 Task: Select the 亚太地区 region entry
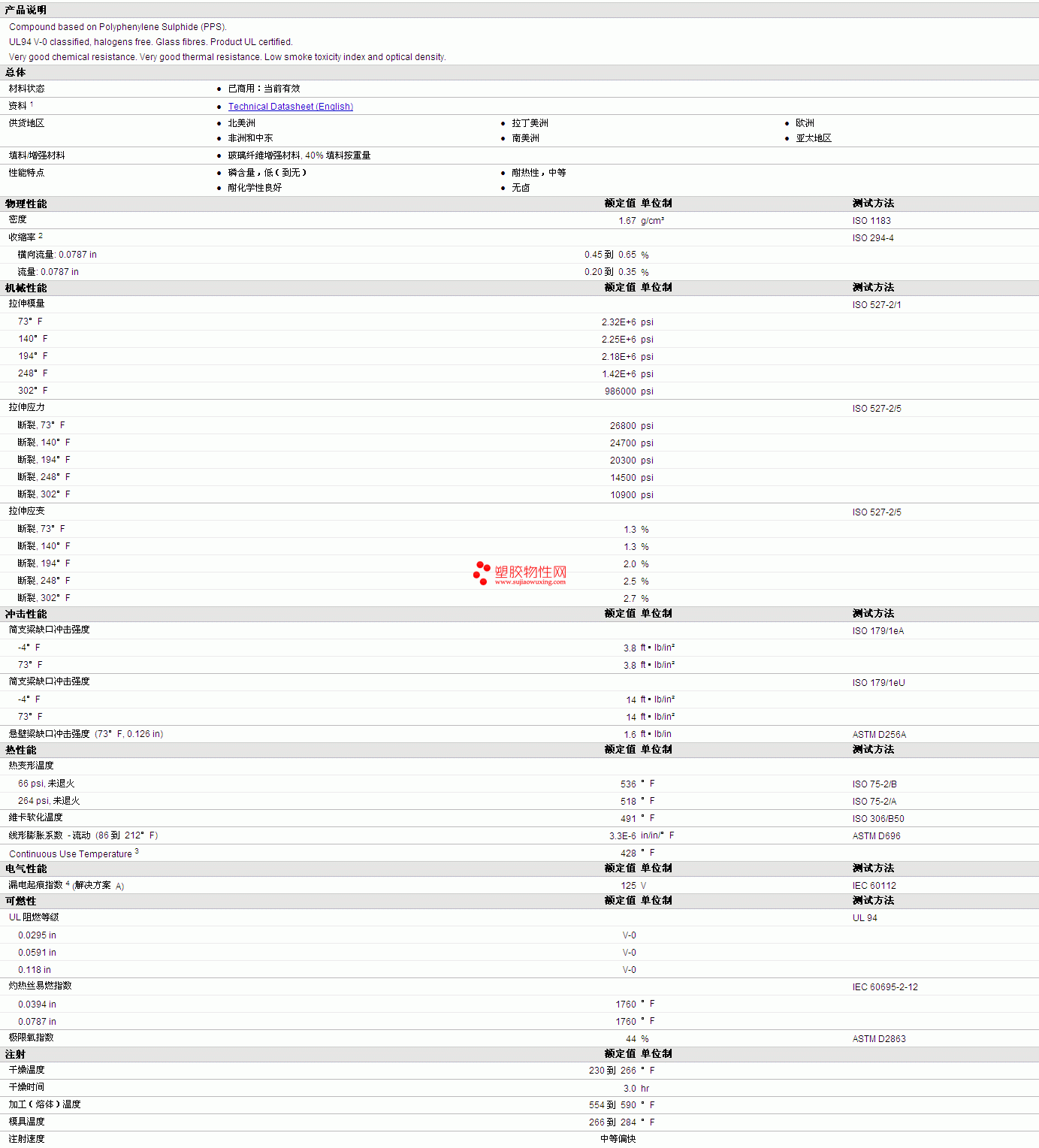coord(814,138)
